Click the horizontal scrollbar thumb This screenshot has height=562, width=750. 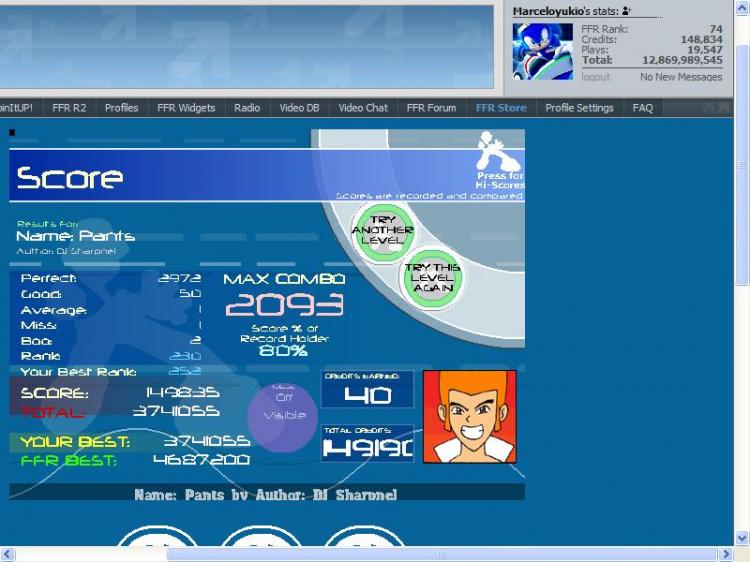(442, 554)
